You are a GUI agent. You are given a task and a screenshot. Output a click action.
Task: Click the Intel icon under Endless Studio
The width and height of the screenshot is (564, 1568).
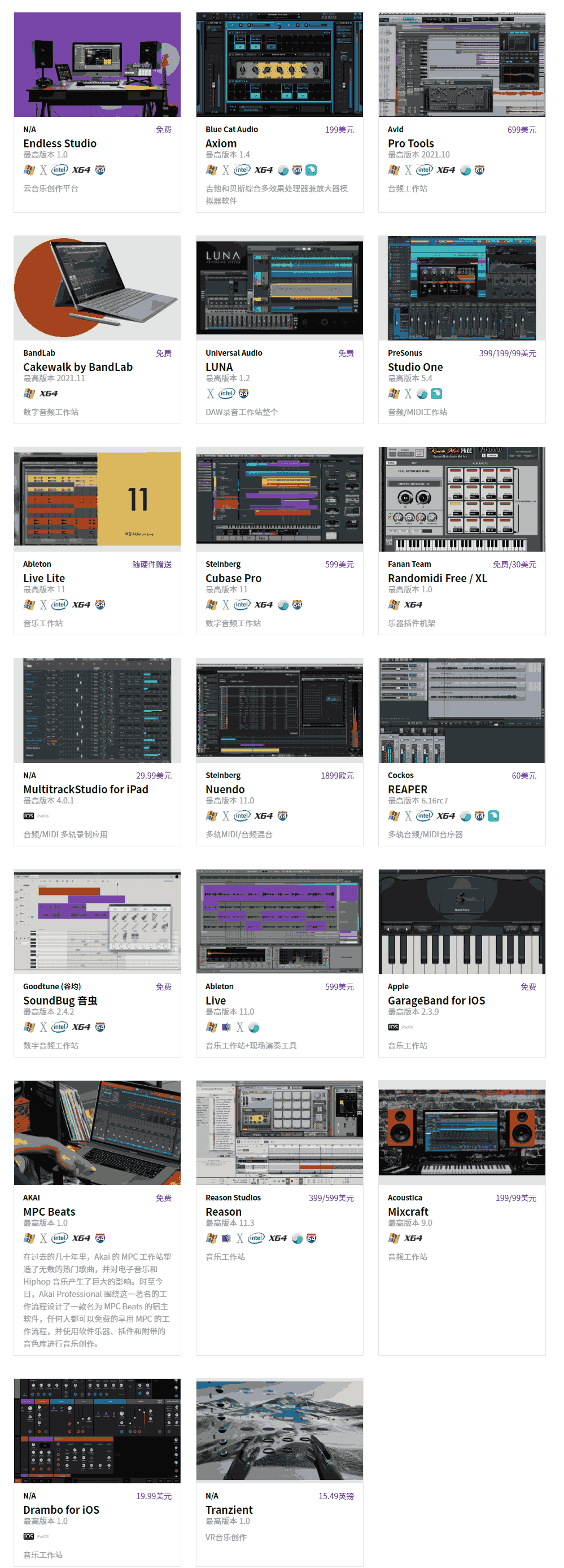tap(60, 171)
